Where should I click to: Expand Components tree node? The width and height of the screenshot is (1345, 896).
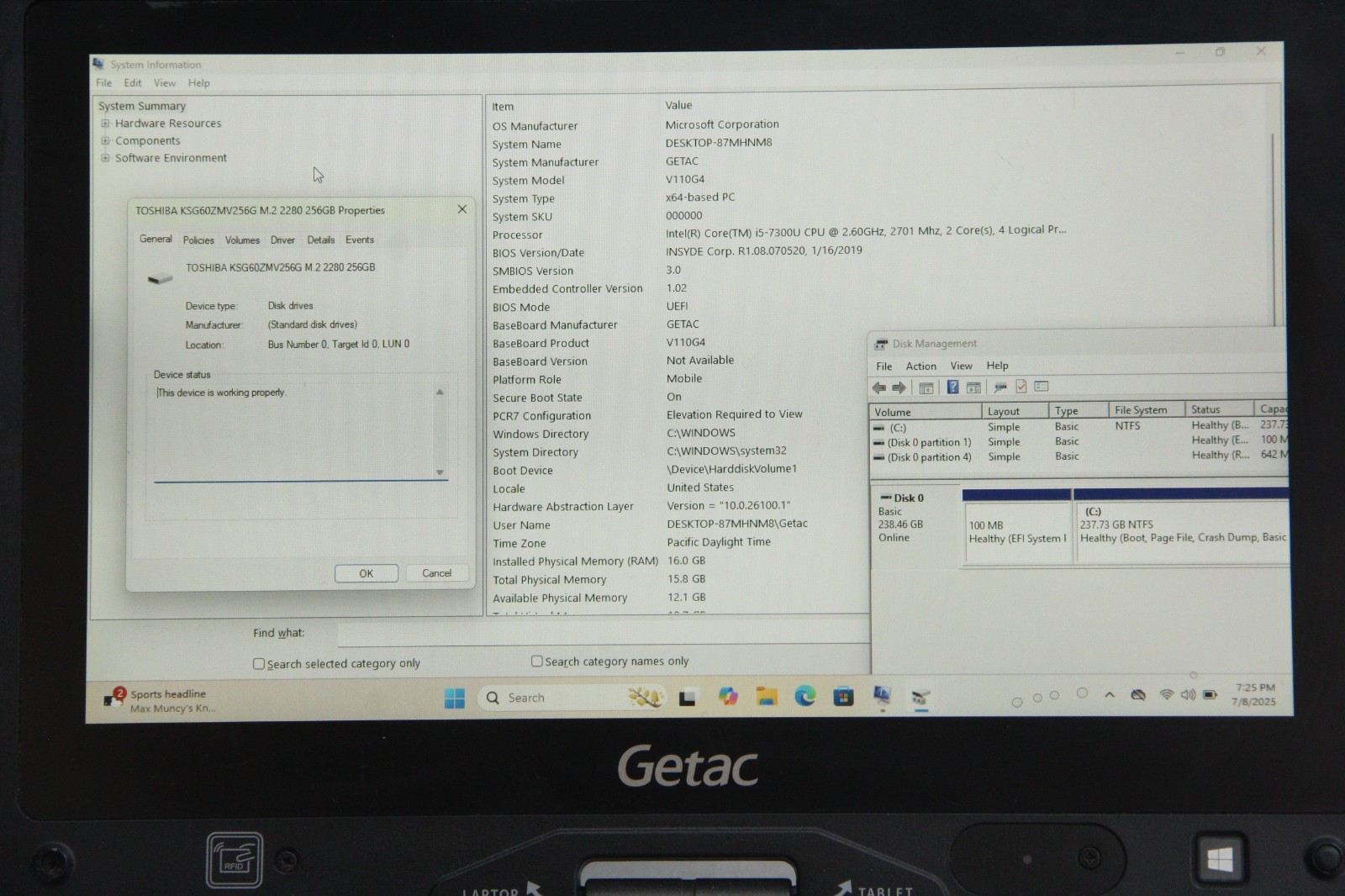pos(105,141)
